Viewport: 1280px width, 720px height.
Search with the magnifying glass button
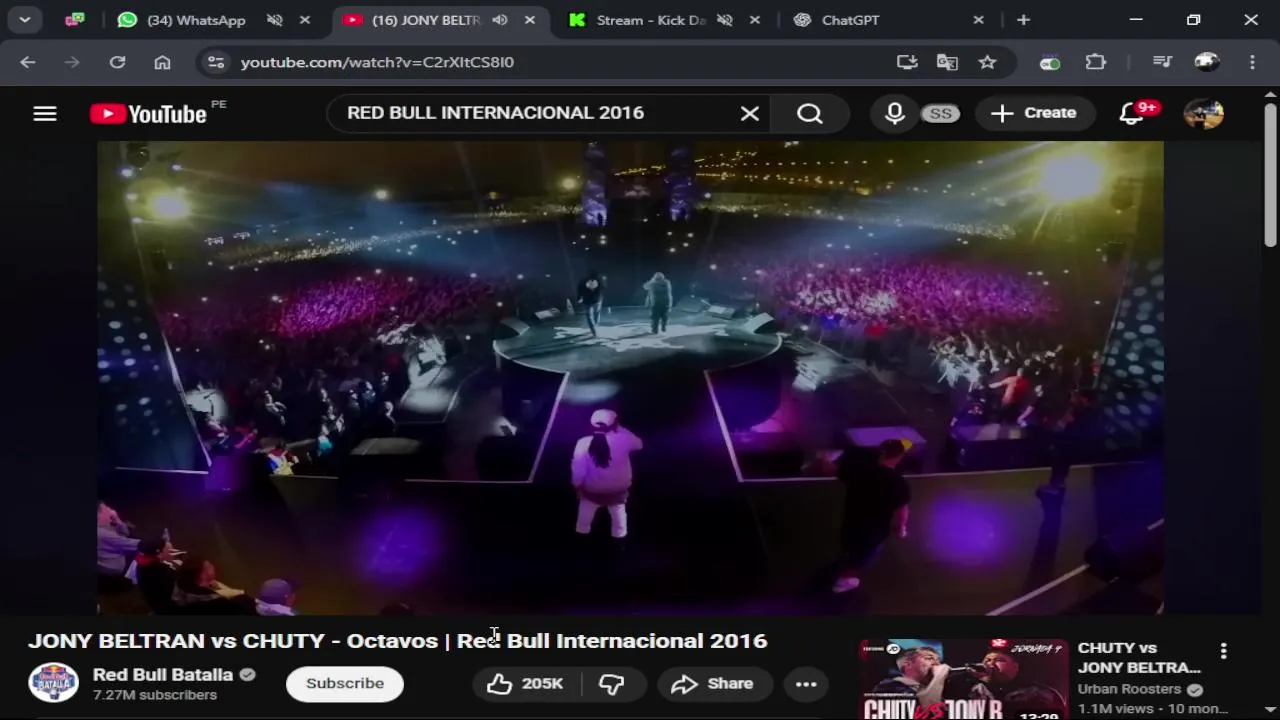810,113
